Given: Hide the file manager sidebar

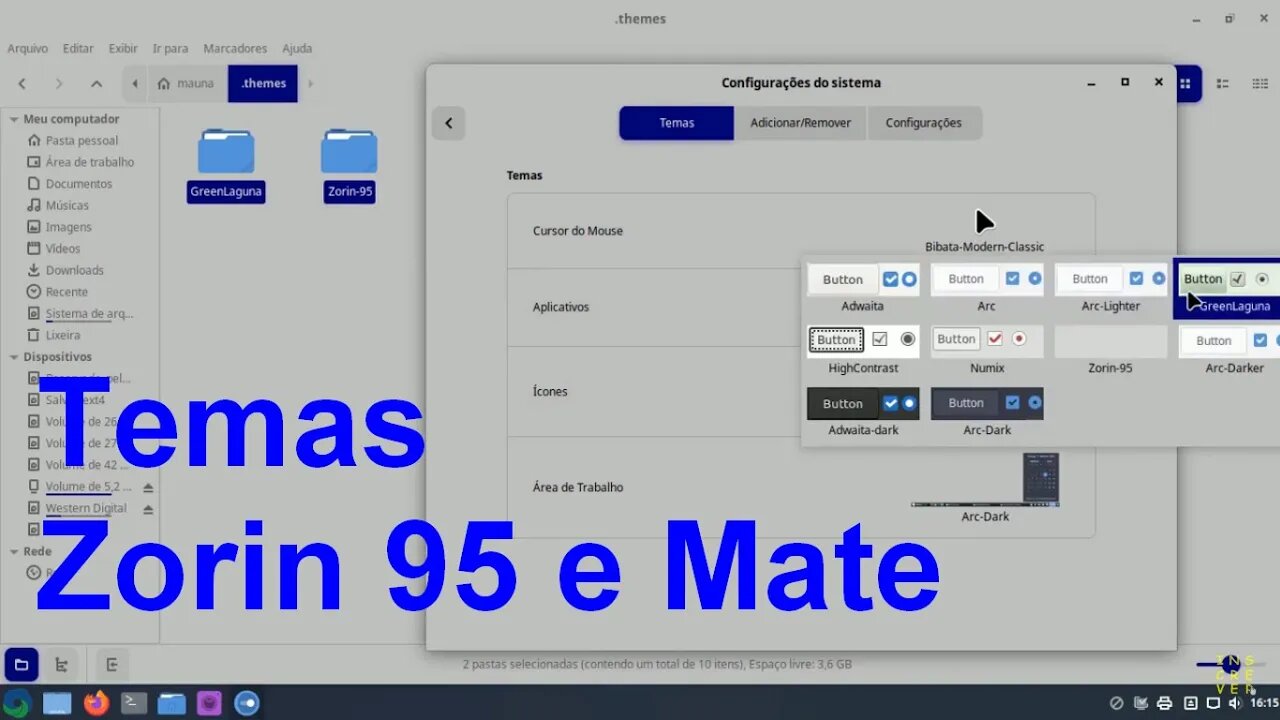Looking at the screenshot, I should (x=112, y=665).
